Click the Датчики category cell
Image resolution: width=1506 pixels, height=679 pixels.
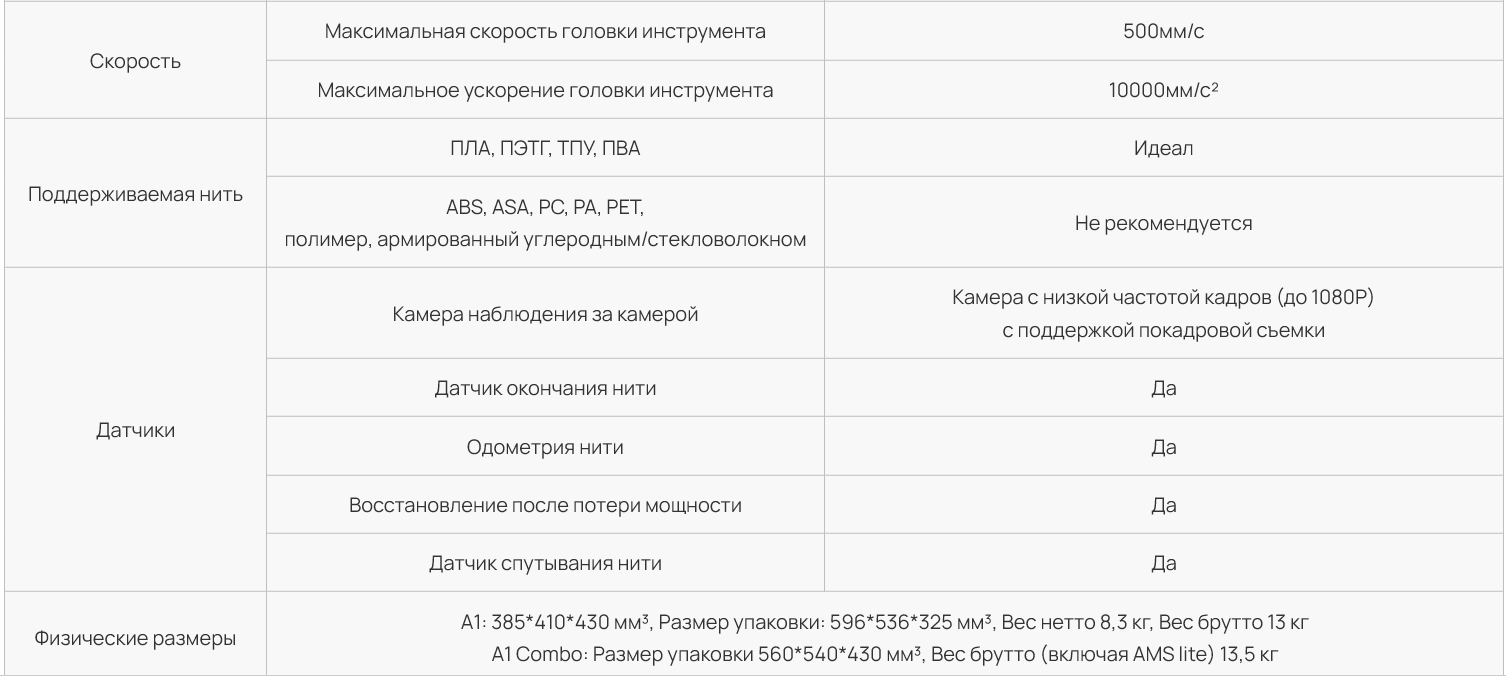point(136,430)
